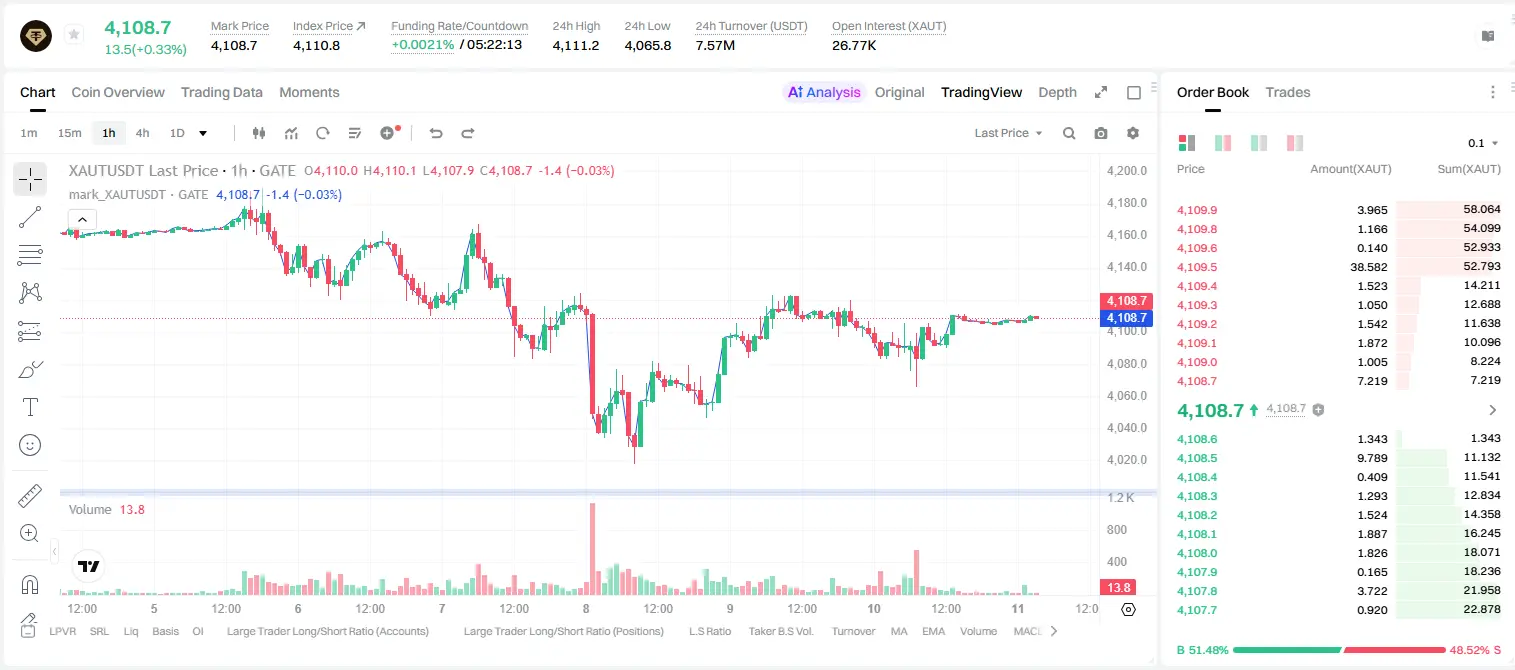Switch chart to Depth view

(x=1057, y=92)
